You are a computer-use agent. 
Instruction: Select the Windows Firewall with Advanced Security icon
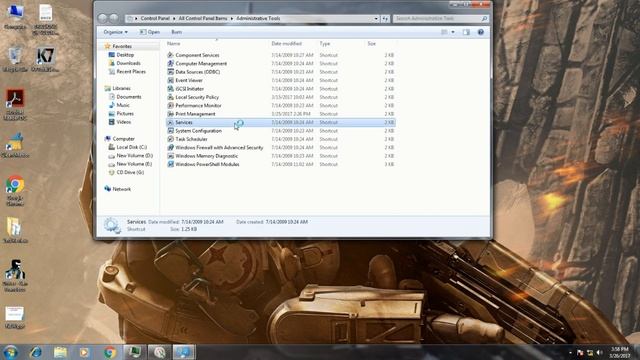click(x=171, y=147)
